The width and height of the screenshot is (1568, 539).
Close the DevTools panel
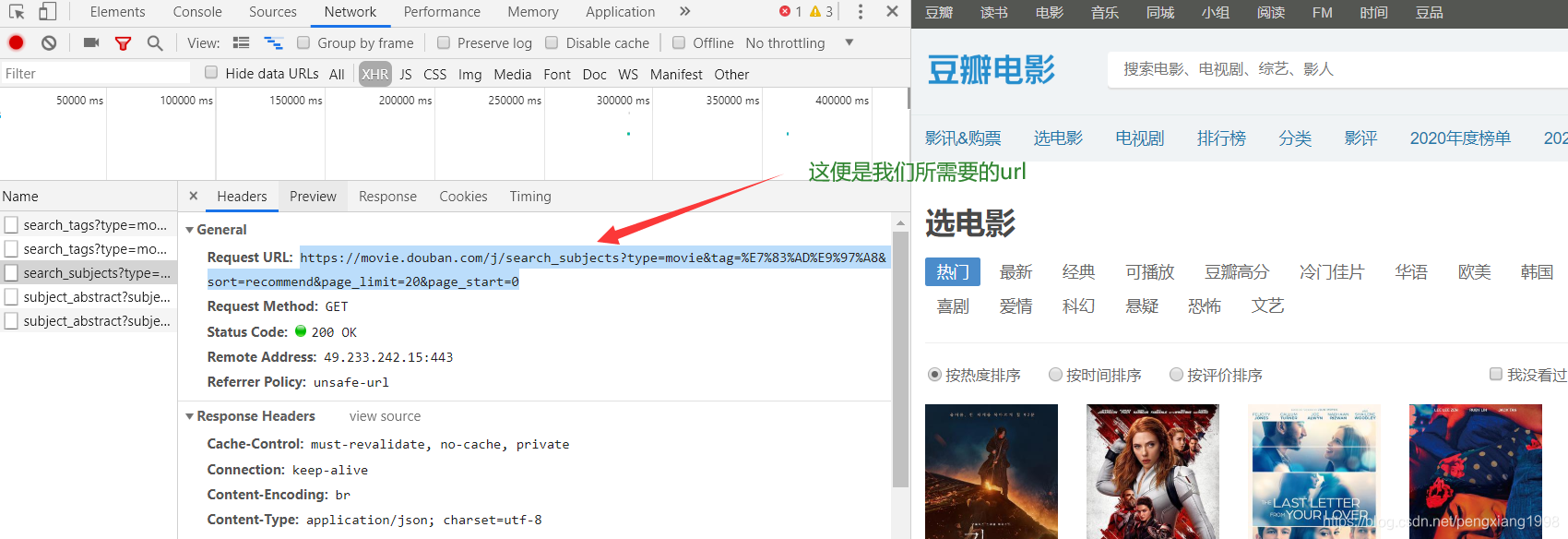click(892, 12)
